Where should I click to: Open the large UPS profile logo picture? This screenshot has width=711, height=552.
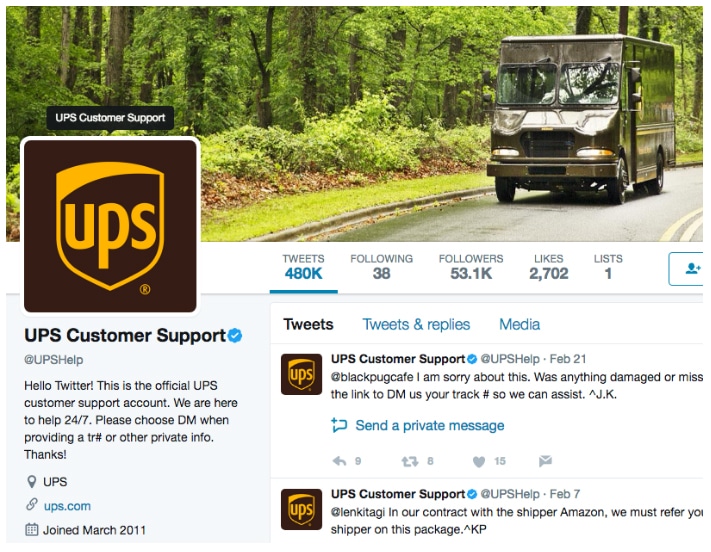click(x=110, y=226)
